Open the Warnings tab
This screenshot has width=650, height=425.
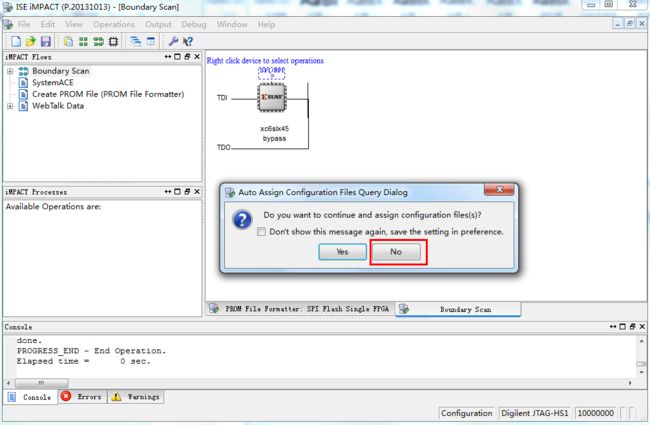(136, 397)
